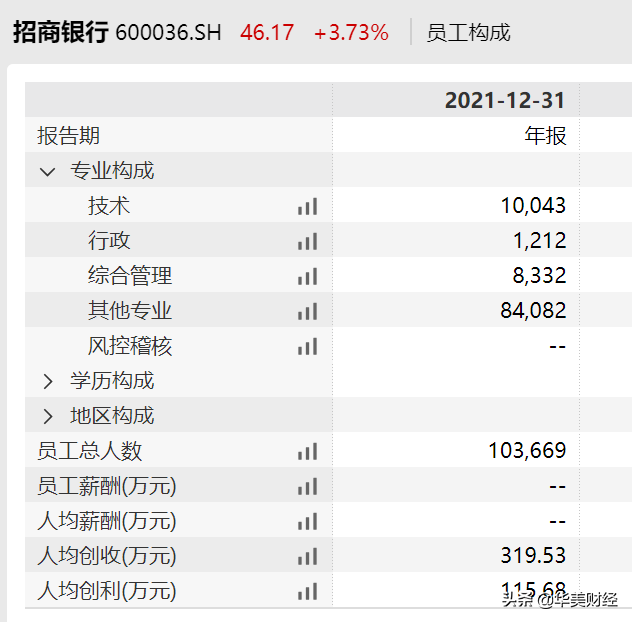The width and height of the screenshot is (632, 622).
Task: Open chart icon for 员工薪酬(万元) row
Action: click(308, 487)
